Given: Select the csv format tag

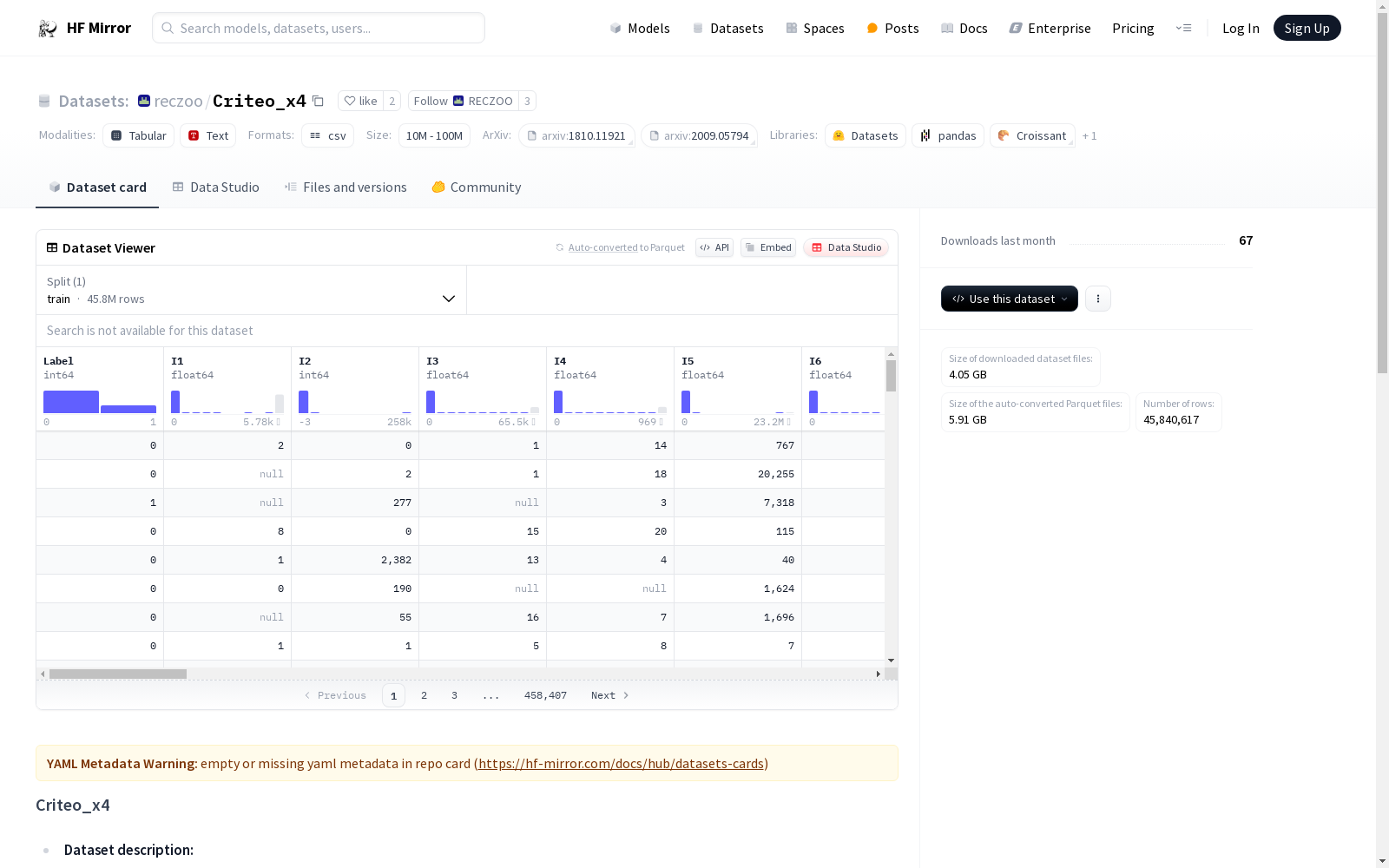Looking at the screenshot, I should (x=328, y=135).
